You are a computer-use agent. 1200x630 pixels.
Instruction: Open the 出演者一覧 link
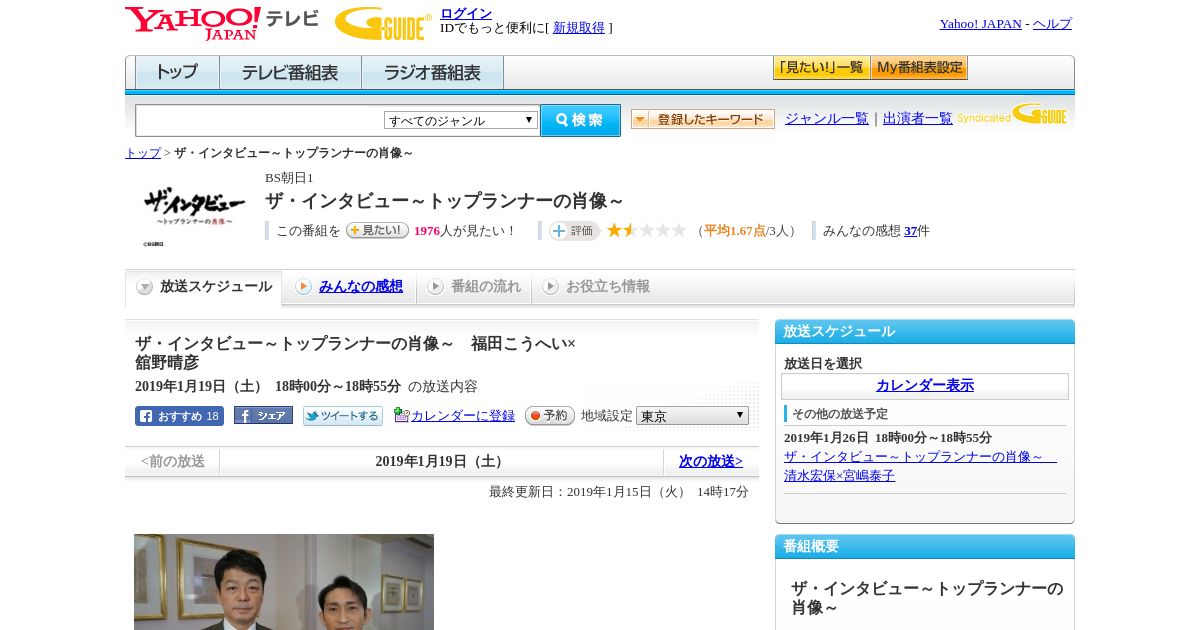click(x=918, y=118)
